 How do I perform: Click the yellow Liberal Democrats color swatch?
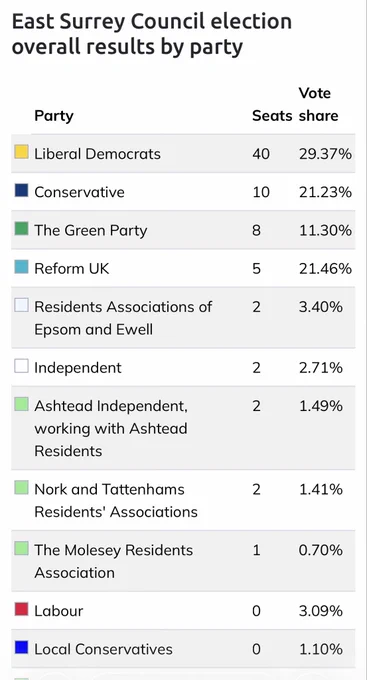point(21,152)
